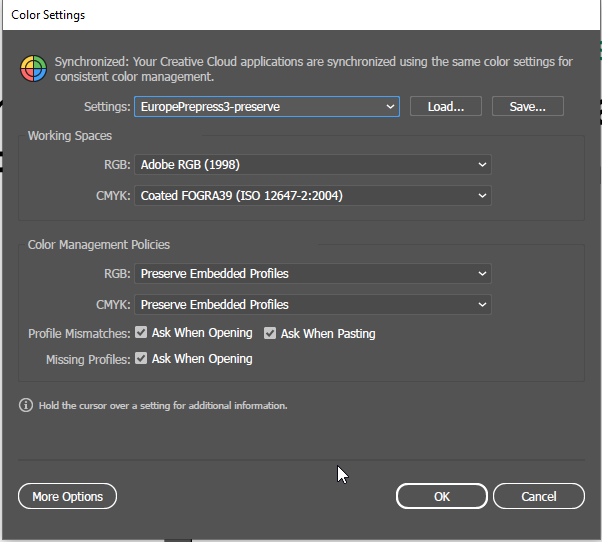
Task: Toggle the Ask When Pasting checkbox
Action: click(x=270, y=333)
